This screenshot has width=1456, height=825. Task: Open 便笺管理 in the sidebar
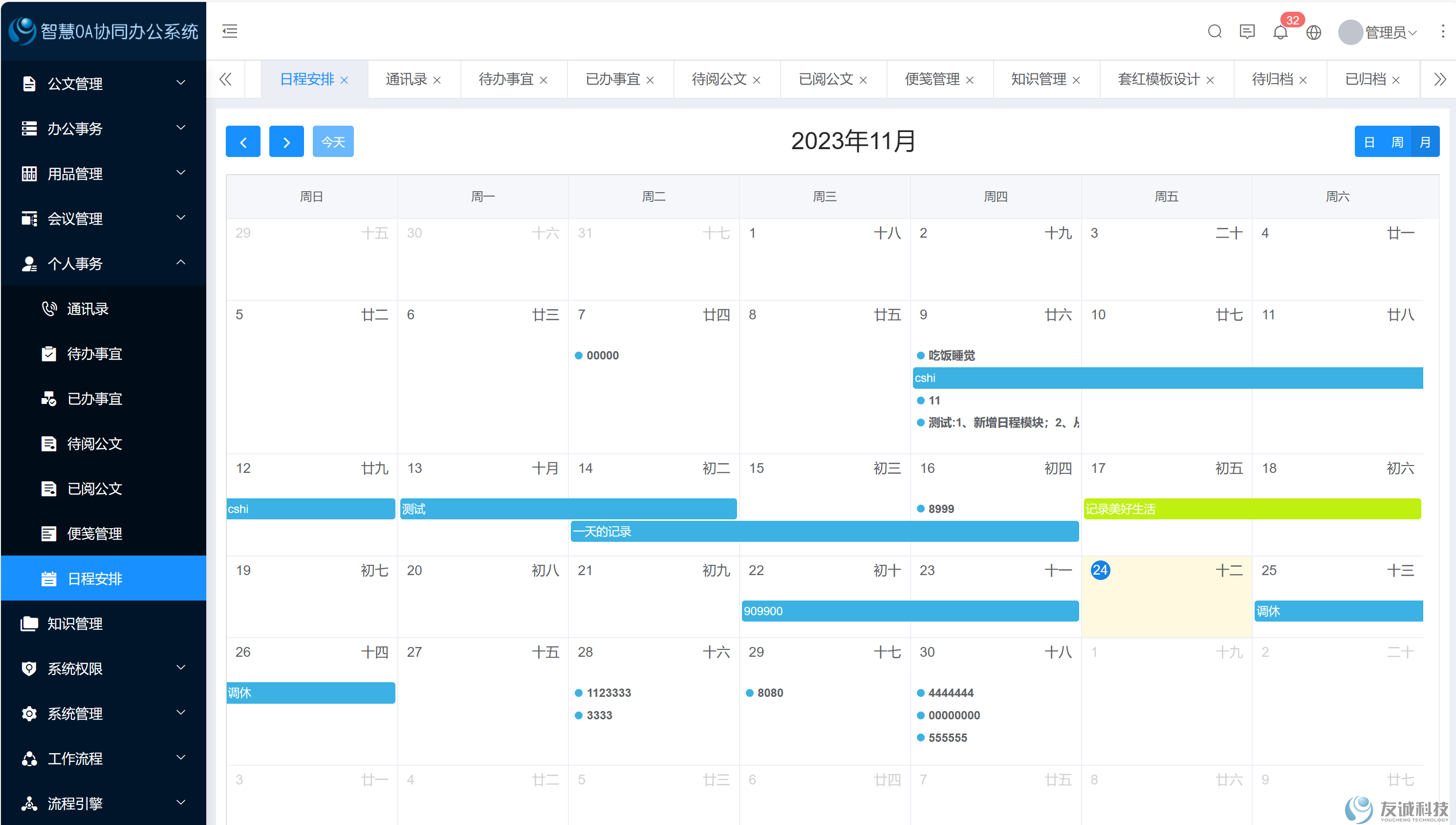click(x=104, y=533)
